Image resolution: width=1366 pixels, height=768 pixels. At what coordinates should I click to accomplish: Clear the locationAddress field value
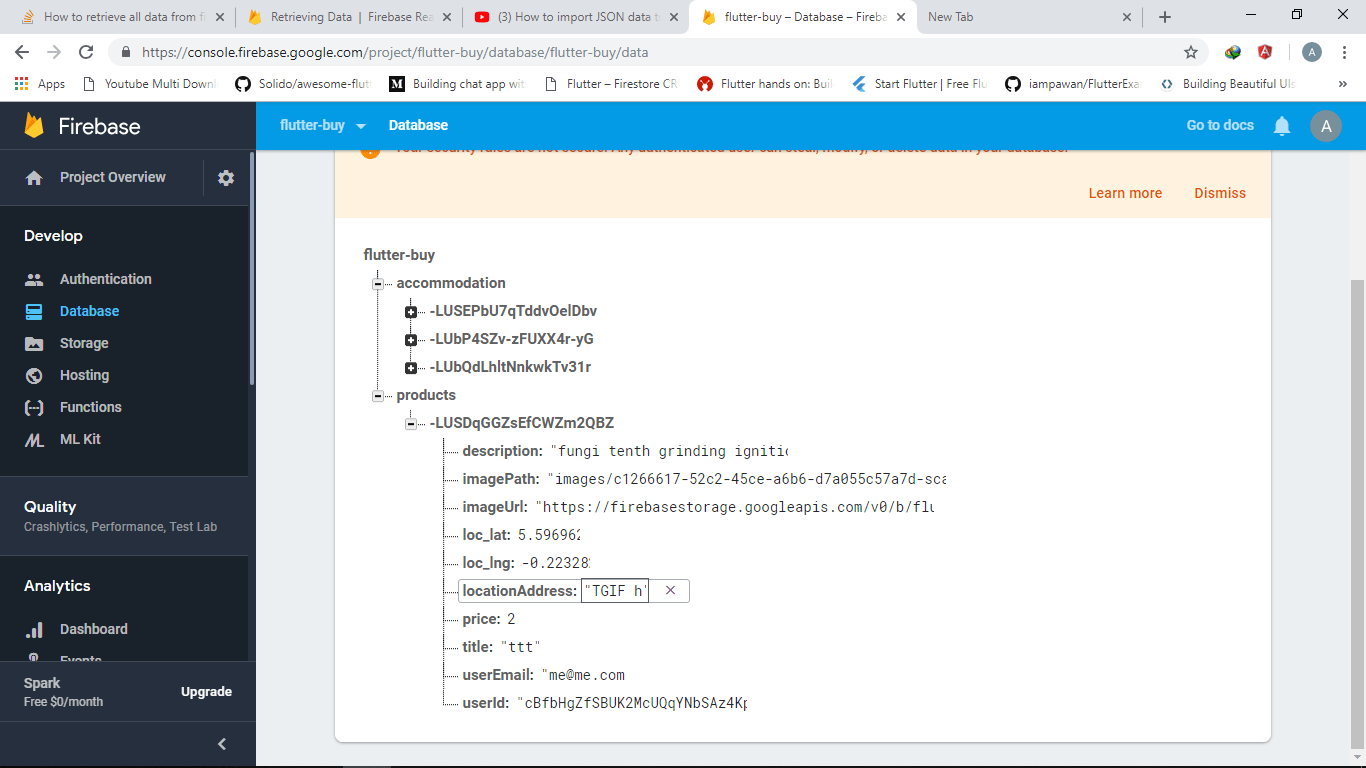pyautogui.click(x=670, y=590)
